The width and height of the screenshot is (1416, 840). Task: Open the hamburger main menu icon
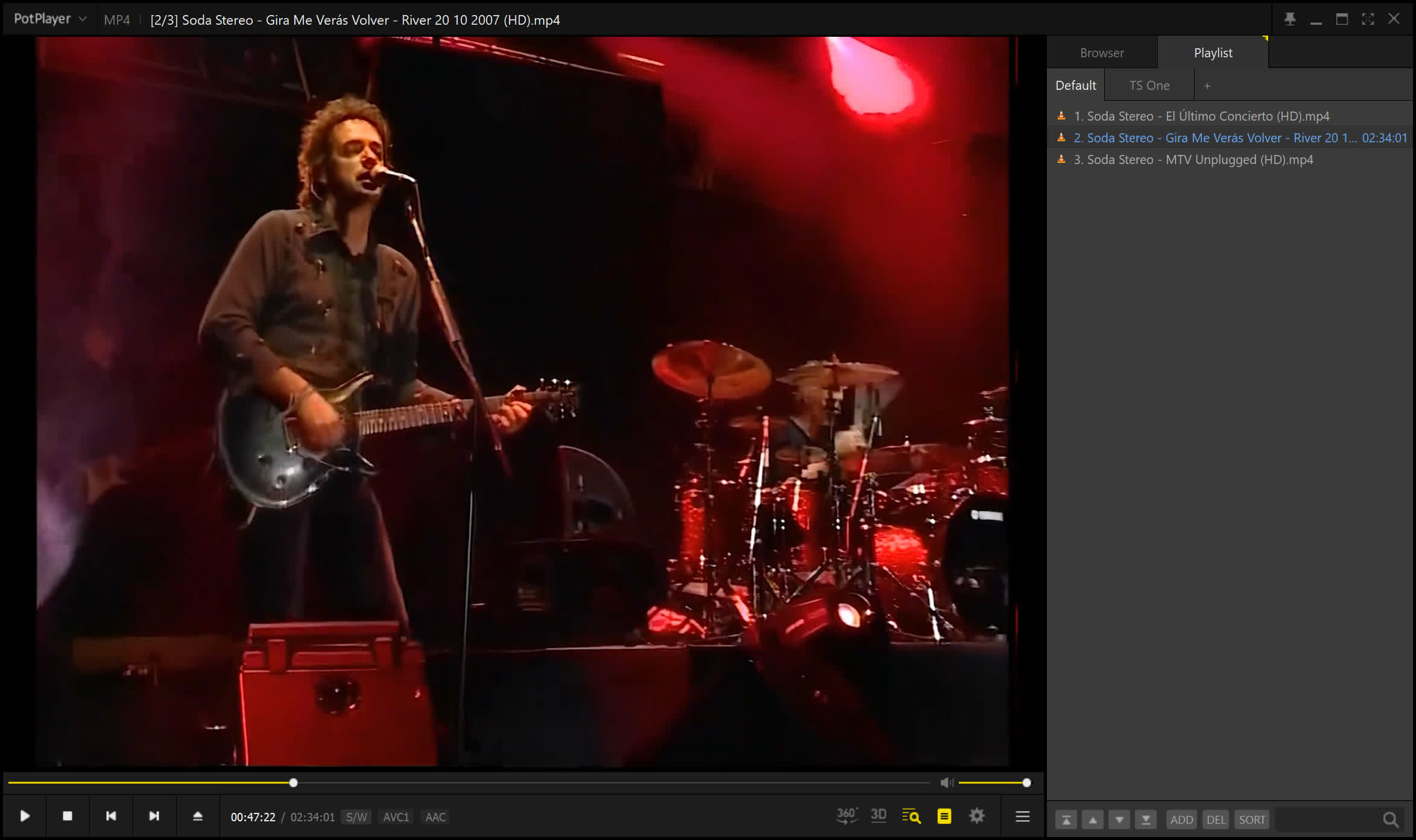pyautogui.click(x=1023, y=816)
